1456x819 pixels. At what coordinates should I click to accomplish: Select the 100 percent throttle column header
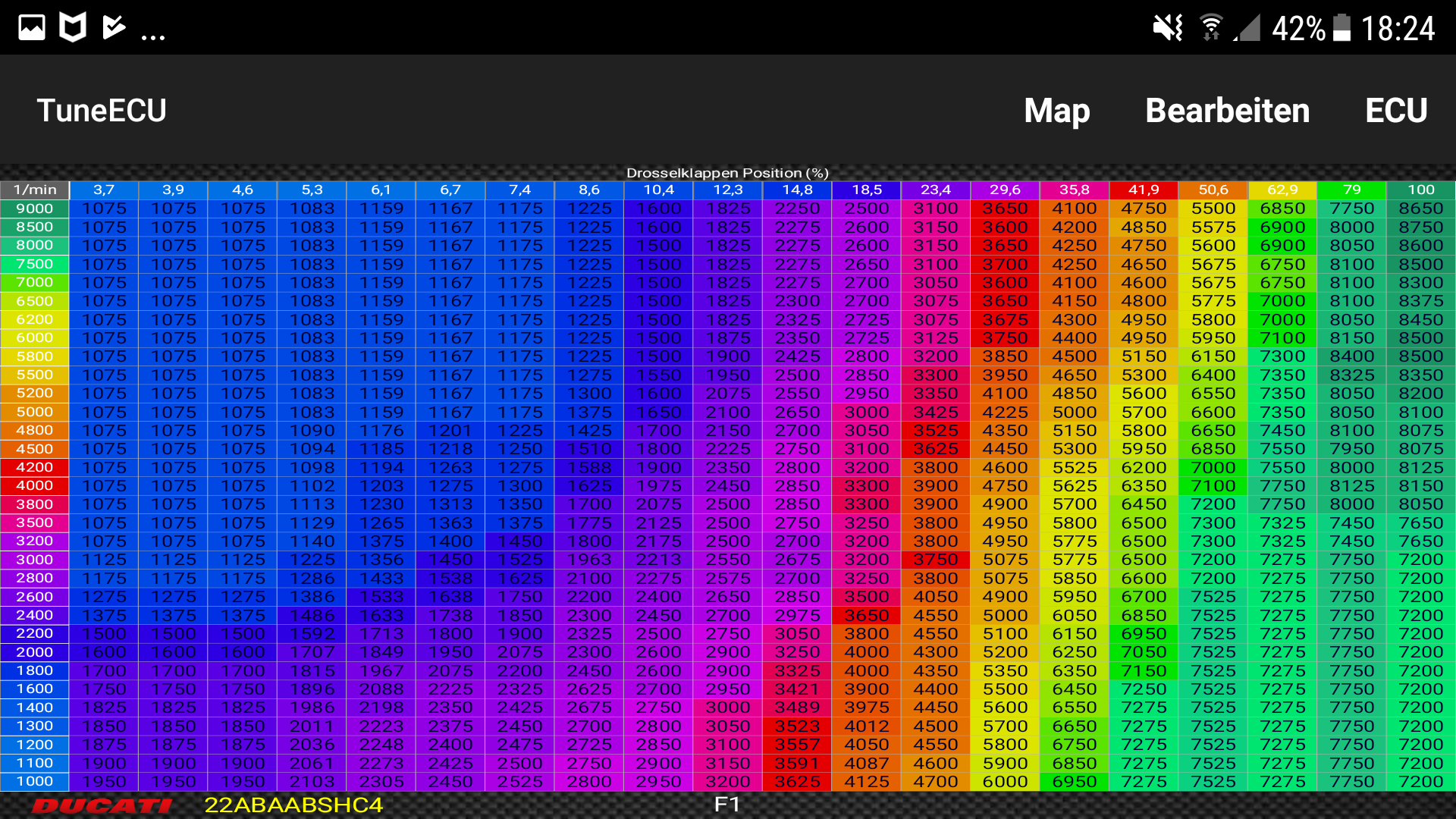point(1421,190)
